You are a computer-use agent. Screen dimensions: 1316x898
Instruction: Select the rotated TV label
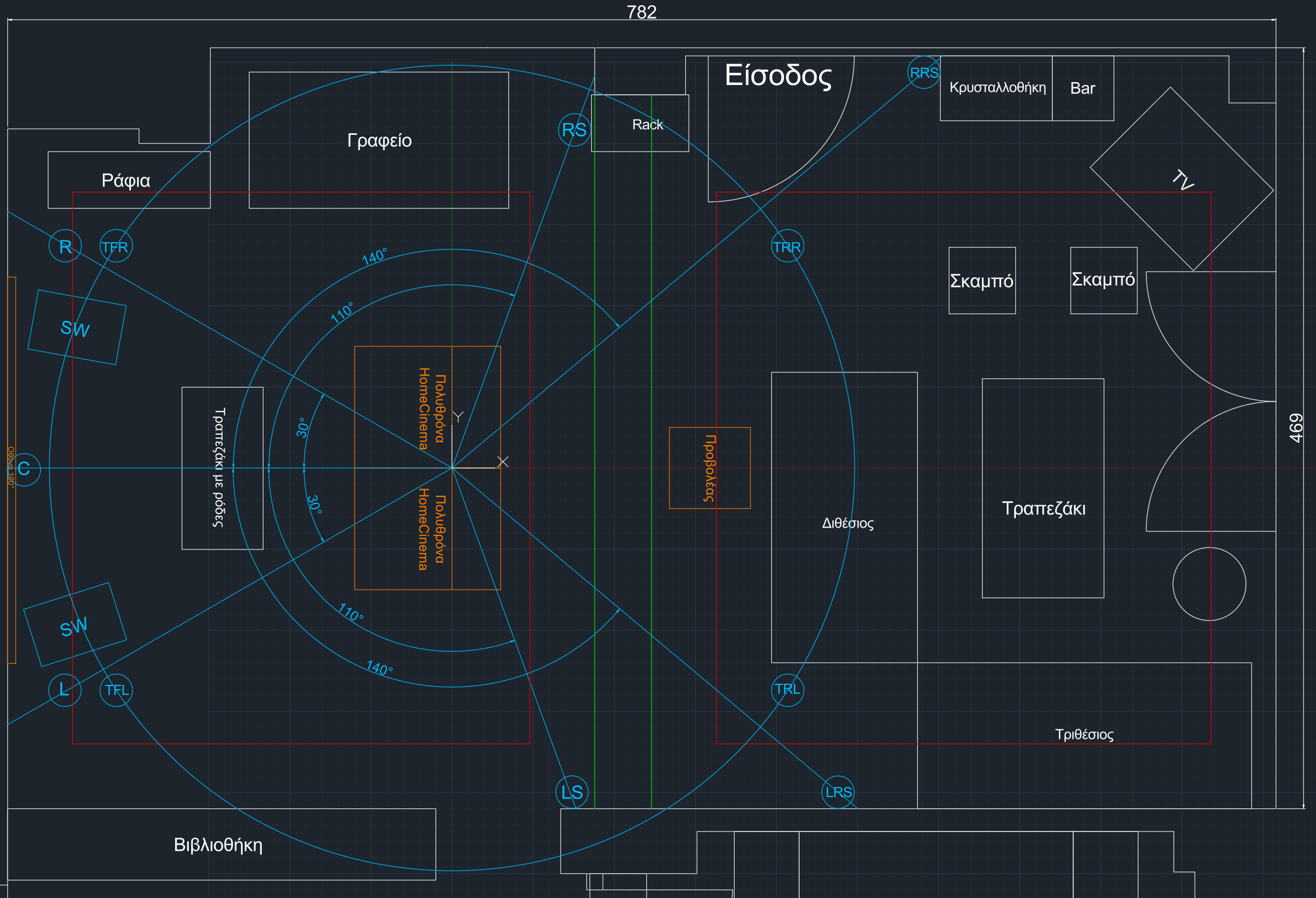click(1182, 180)
